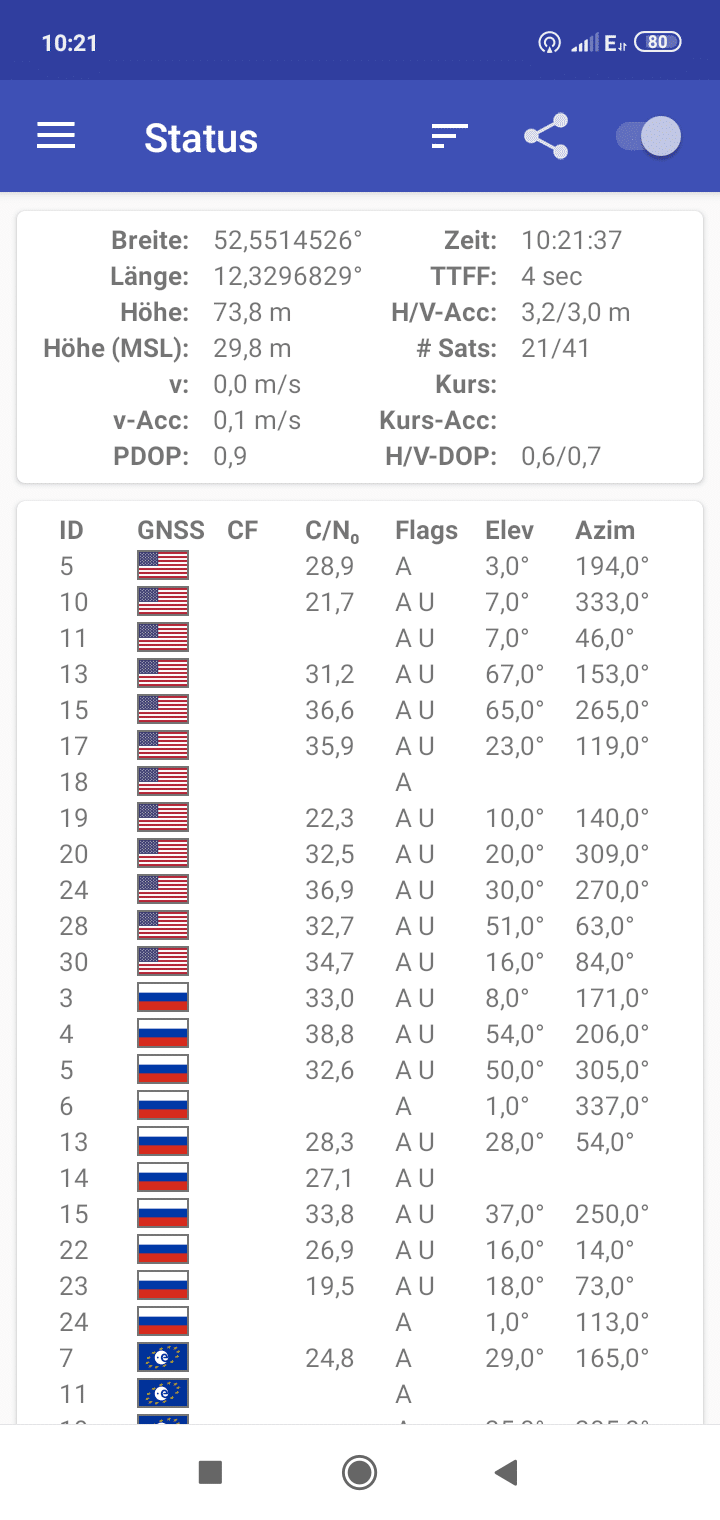Select the GLONASS satellite row ID 23

tap(360, 1285)
